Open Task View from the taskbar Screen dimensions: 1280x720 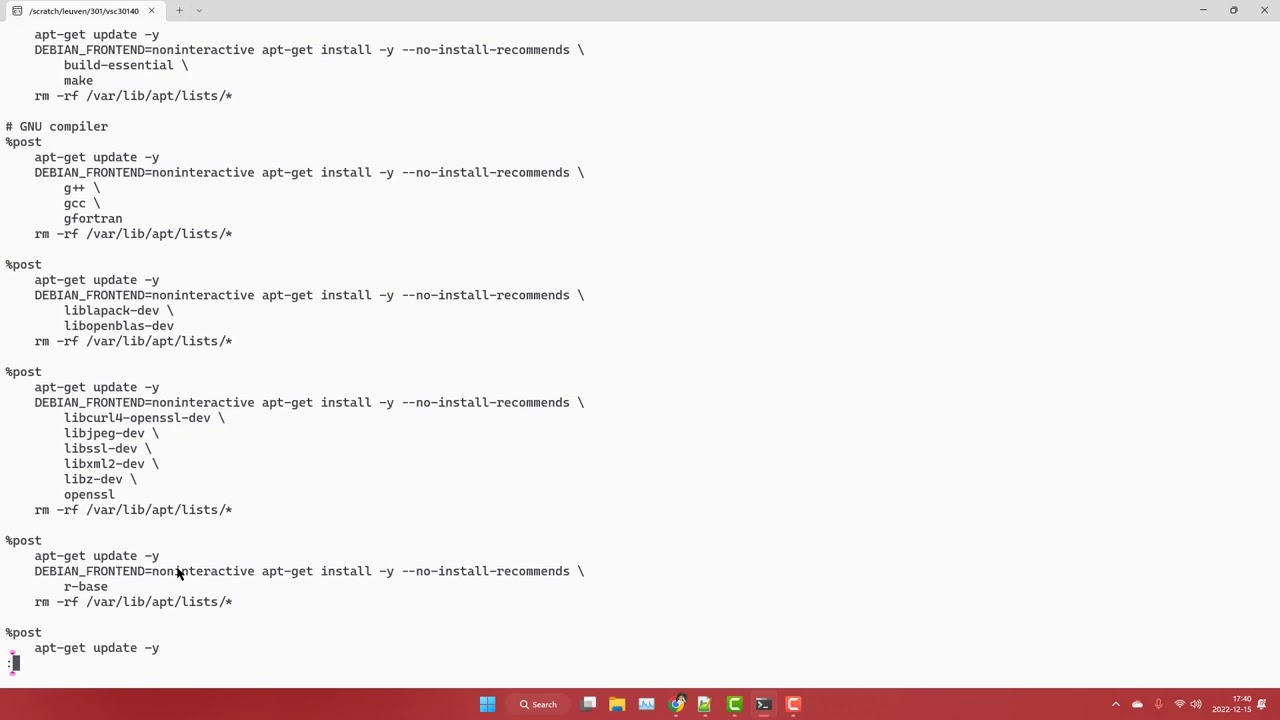(589, 704)
